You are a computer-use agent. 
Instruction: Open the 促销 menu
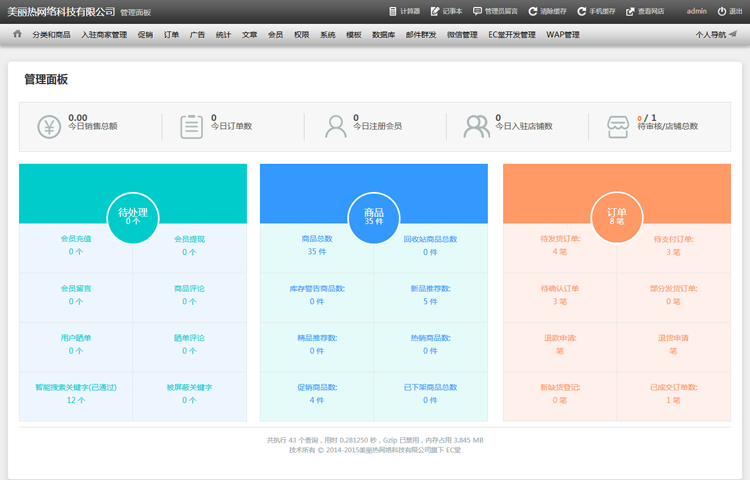[x=145, y=34]
